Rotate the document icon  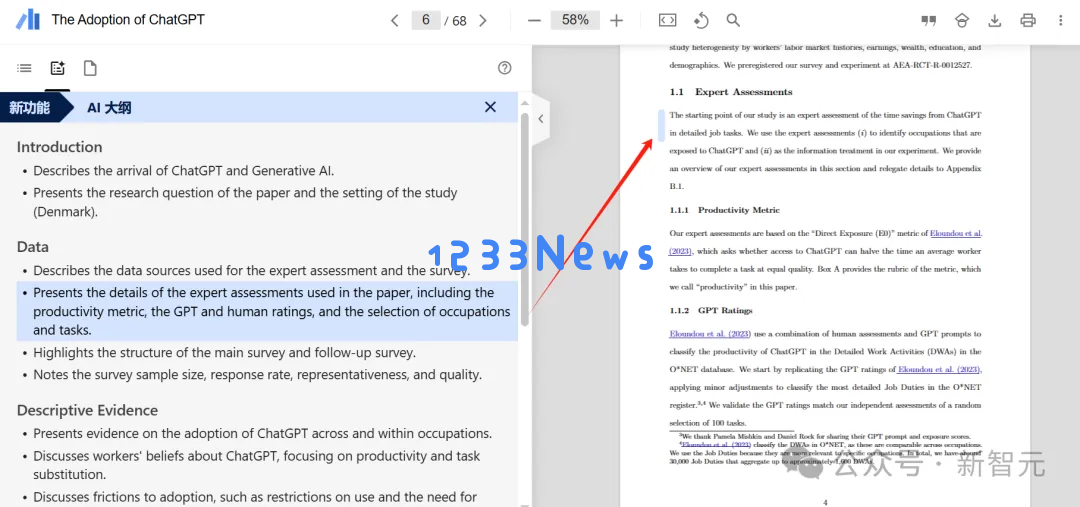700,21
